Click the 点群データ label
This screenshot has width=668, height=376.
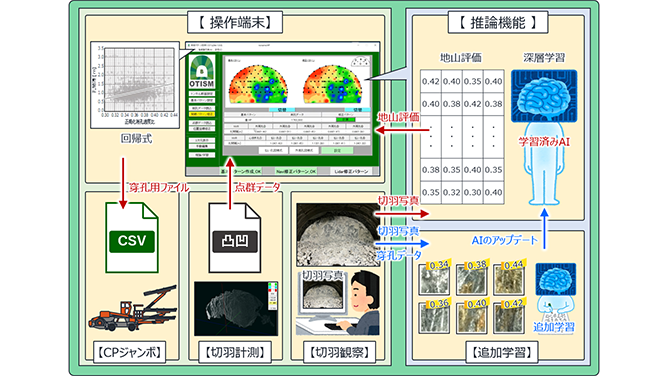coord(257,187)
